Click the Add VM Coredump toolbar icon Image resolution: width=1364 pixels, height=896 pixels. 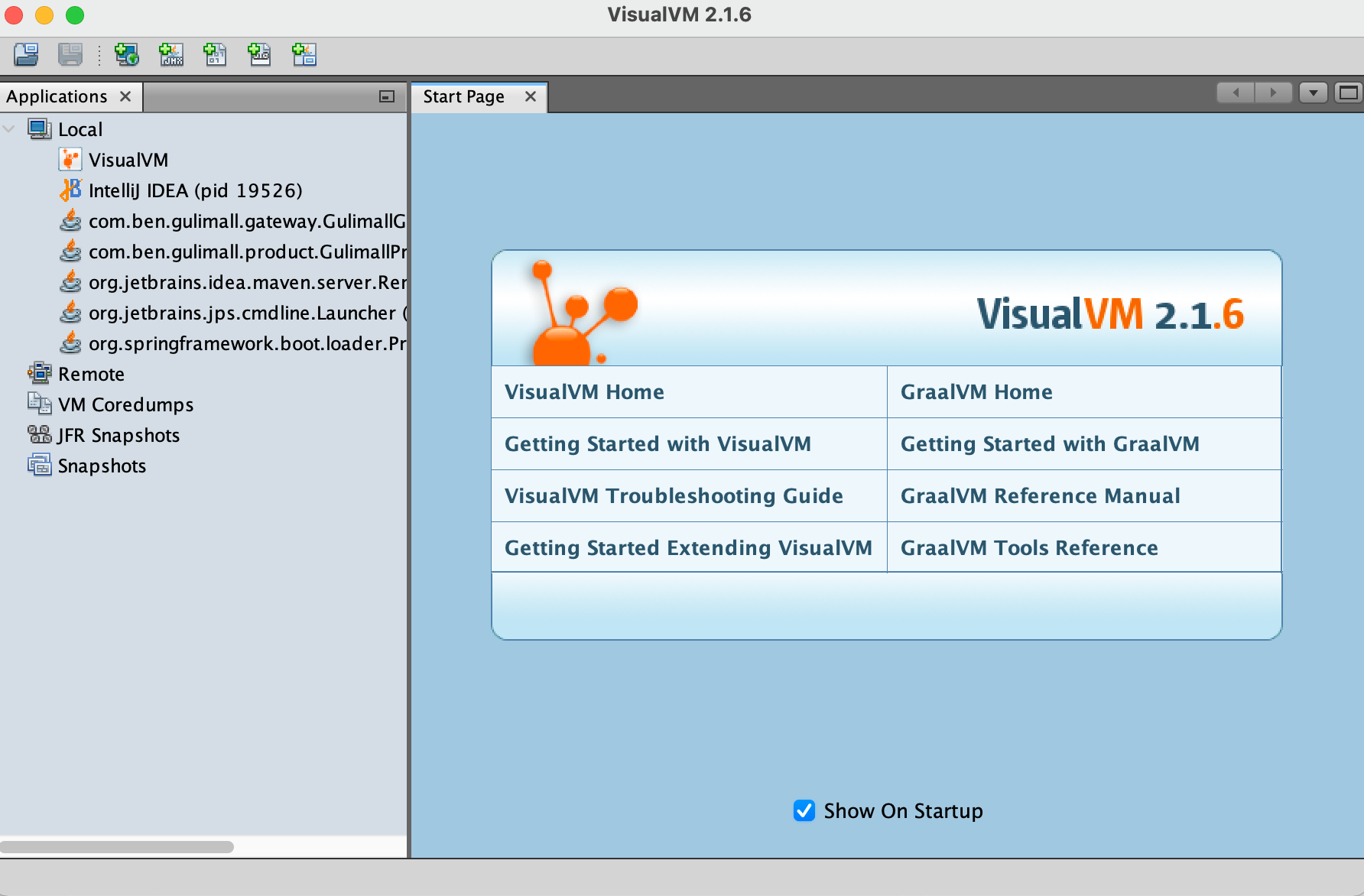coord(216,55)
